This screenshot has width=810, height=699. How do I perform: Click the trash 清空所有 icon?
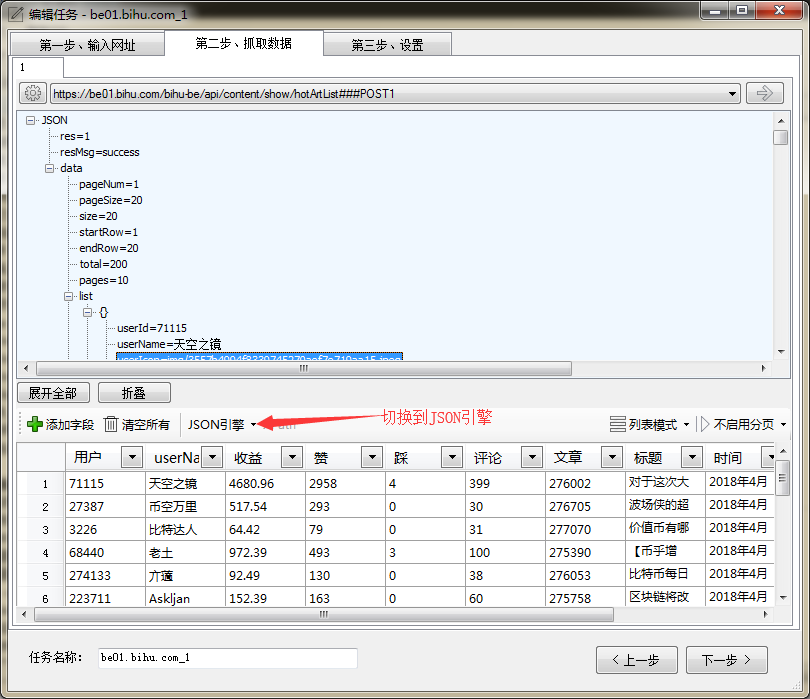pos(111,424)
